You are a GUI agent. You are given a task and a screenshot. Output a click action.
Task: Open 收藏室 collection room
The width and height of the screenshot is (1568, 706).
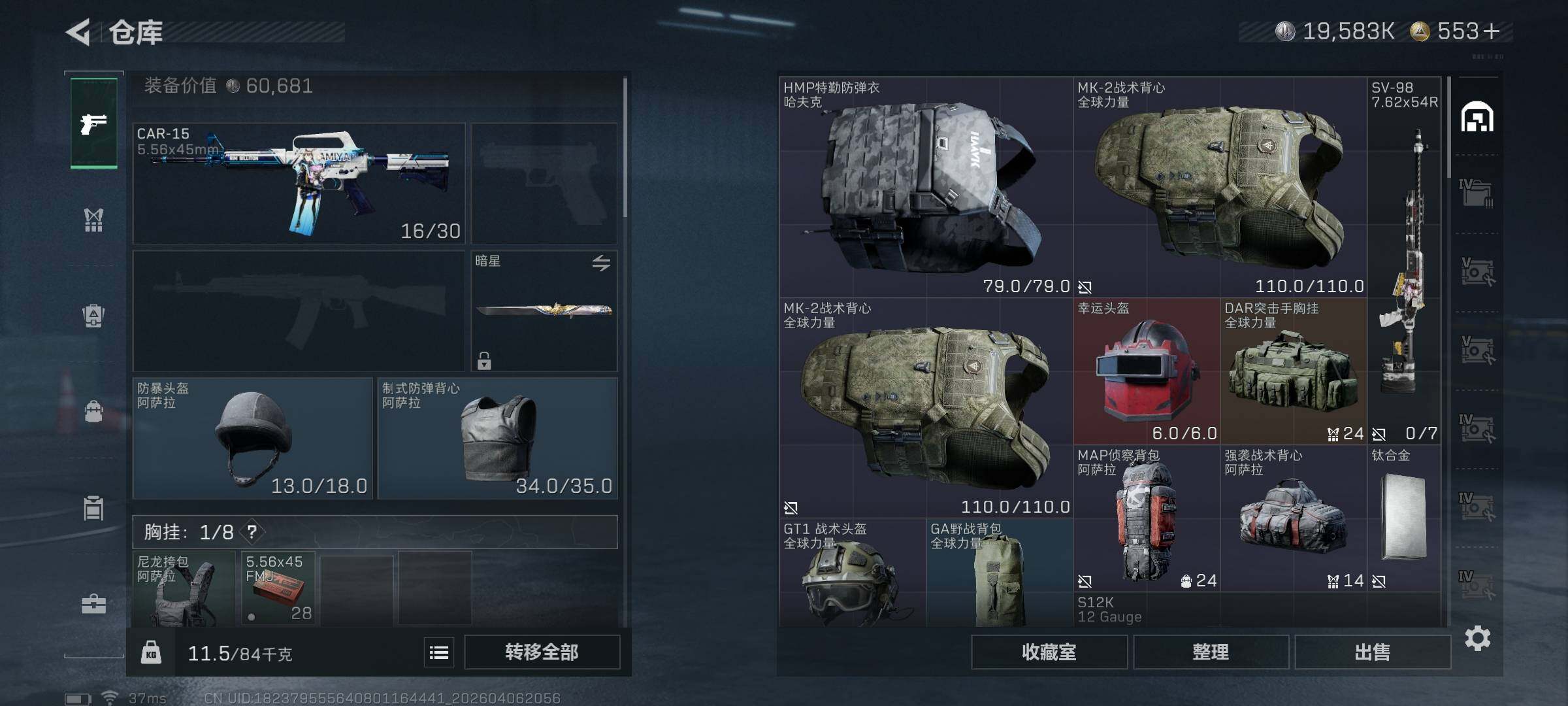pos(1049,652)
